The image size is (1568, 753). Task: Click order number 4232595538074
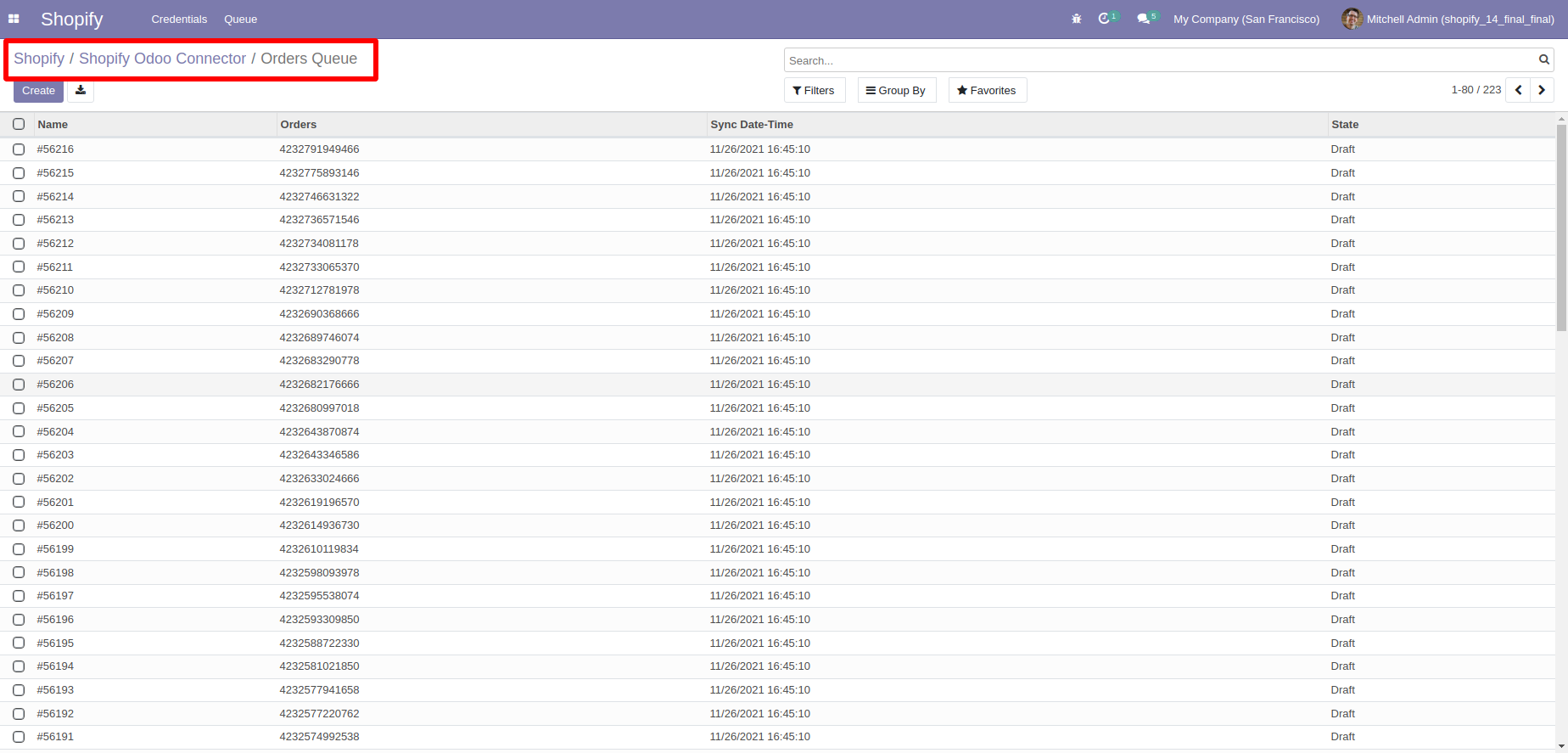[319, 596]
